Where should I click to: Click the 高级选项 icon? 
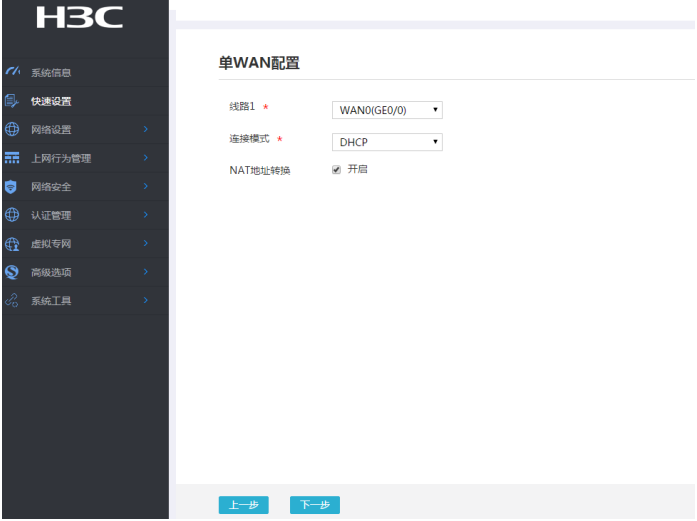pos(12,272)
